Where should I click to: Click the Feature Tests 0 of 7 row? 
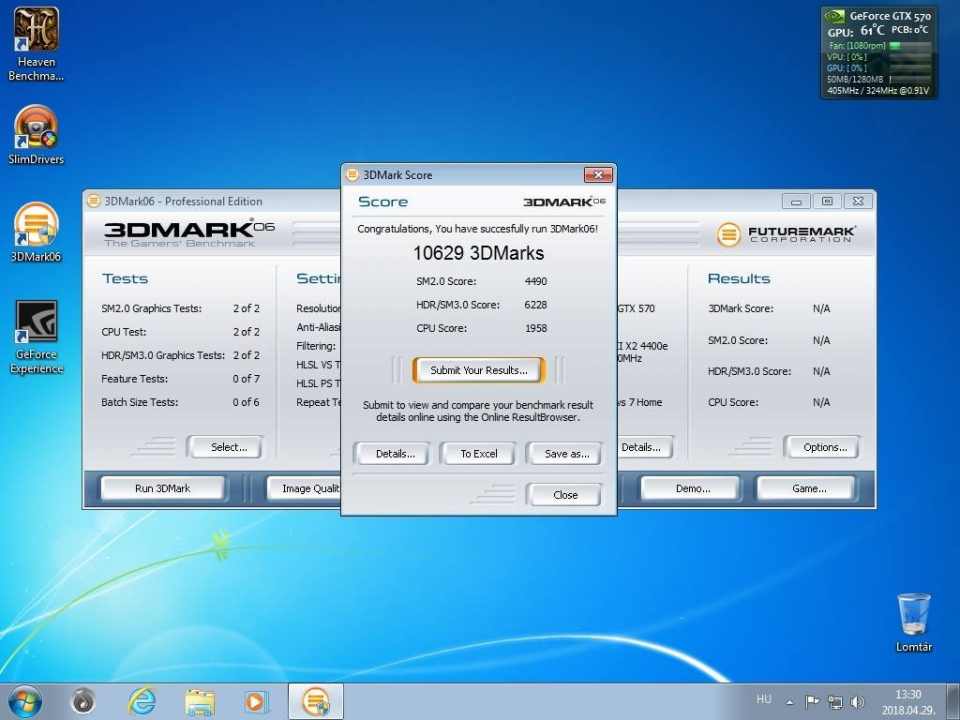181,379
